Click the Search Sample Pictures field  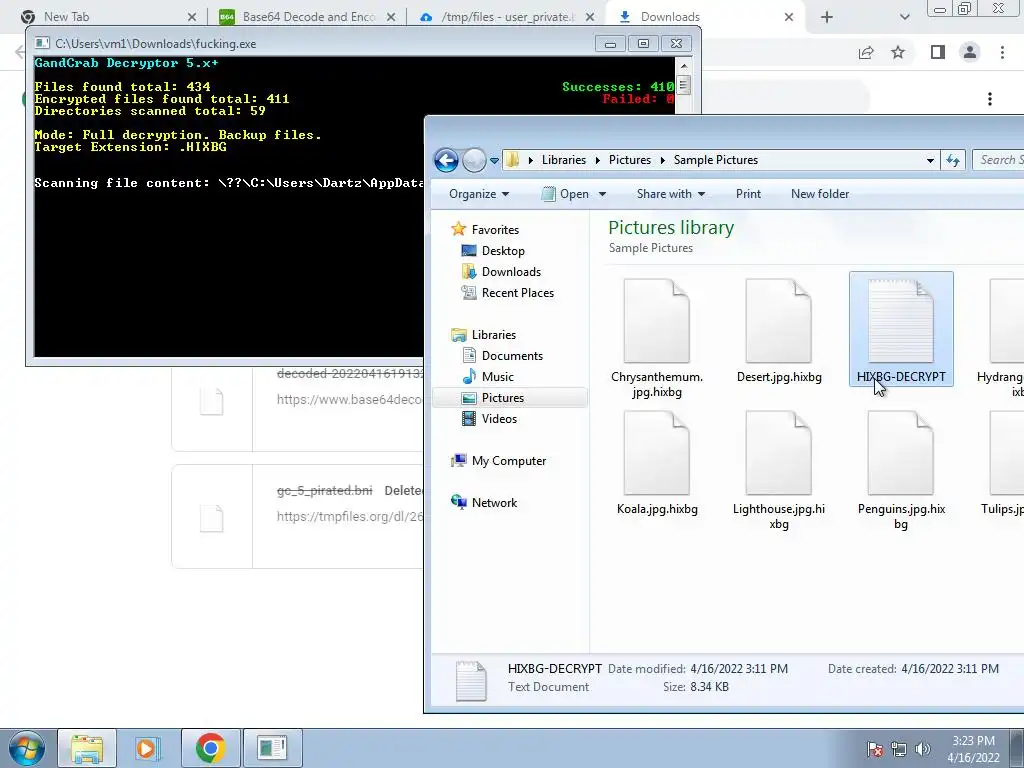[x=998, y=160]
